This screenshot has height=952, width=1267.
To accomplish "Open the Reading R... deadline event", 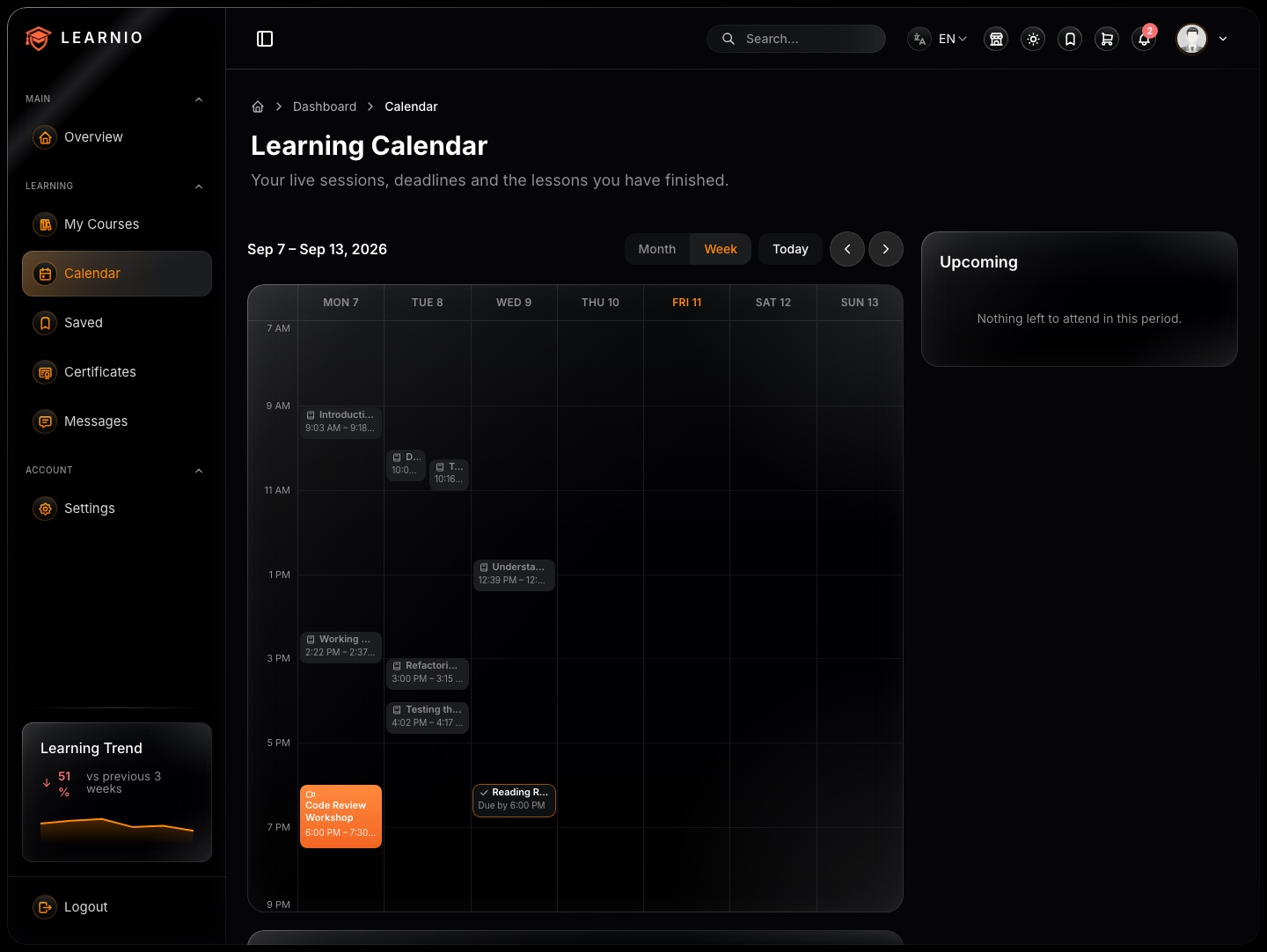I will point(514,800).
